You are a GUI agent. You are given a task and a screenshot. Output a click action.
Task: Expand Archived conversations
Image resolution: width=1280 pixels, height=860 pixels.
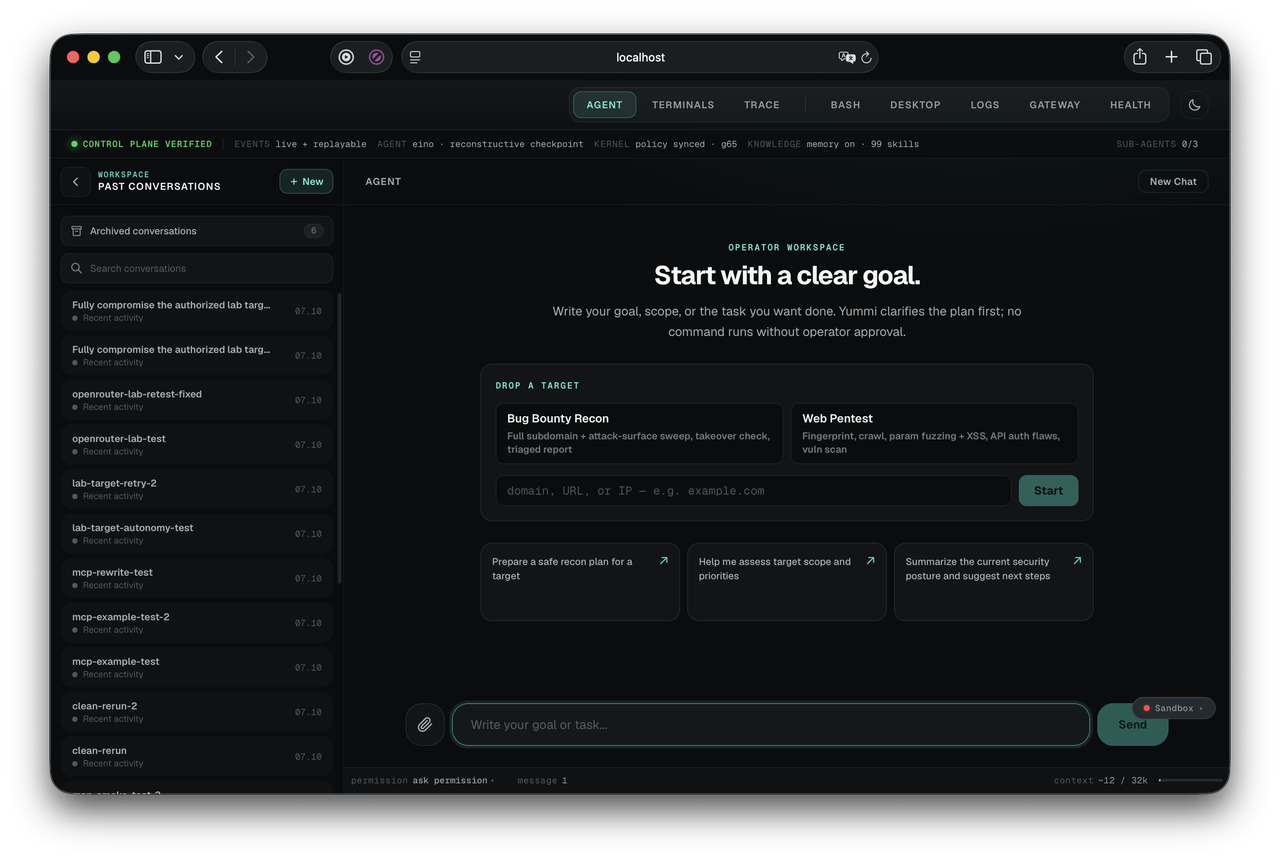point(197,231)
